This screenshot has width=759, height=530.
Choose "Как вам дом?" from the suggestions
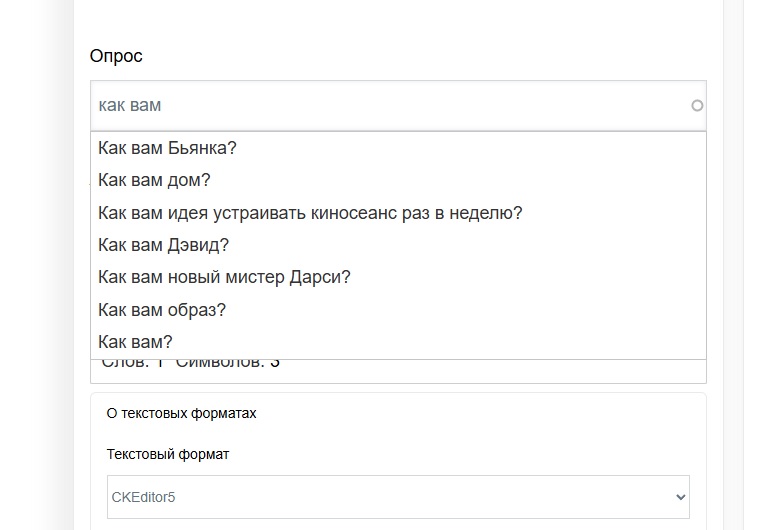154,181
